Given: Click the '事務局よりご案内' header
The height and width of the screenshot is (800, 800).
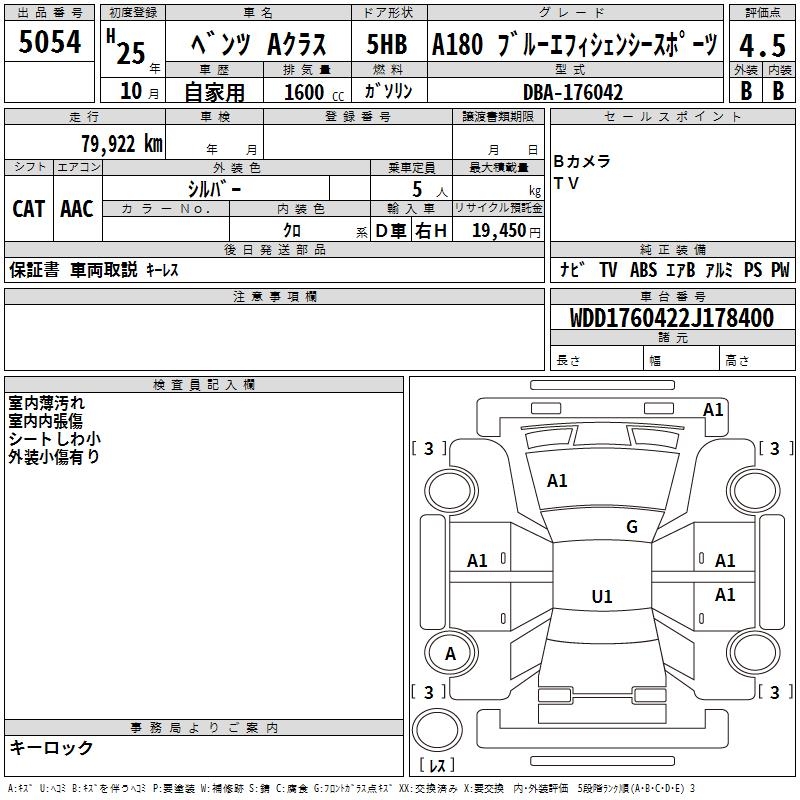Looking at the screenshot, I should pyautogui.click(x=204, y=728).
